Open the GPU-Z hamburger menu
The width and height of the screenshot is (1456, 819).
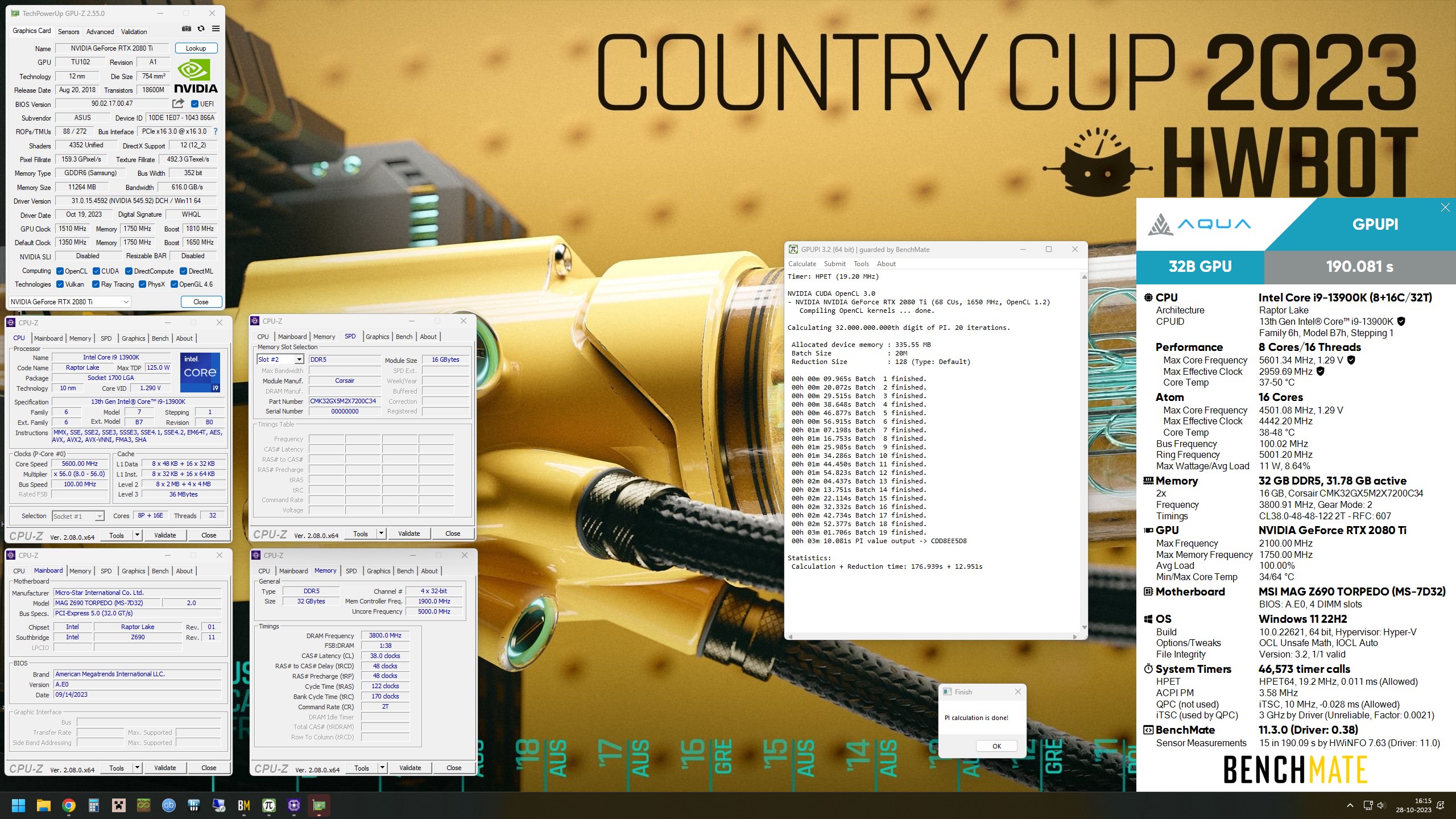[216, 28]
